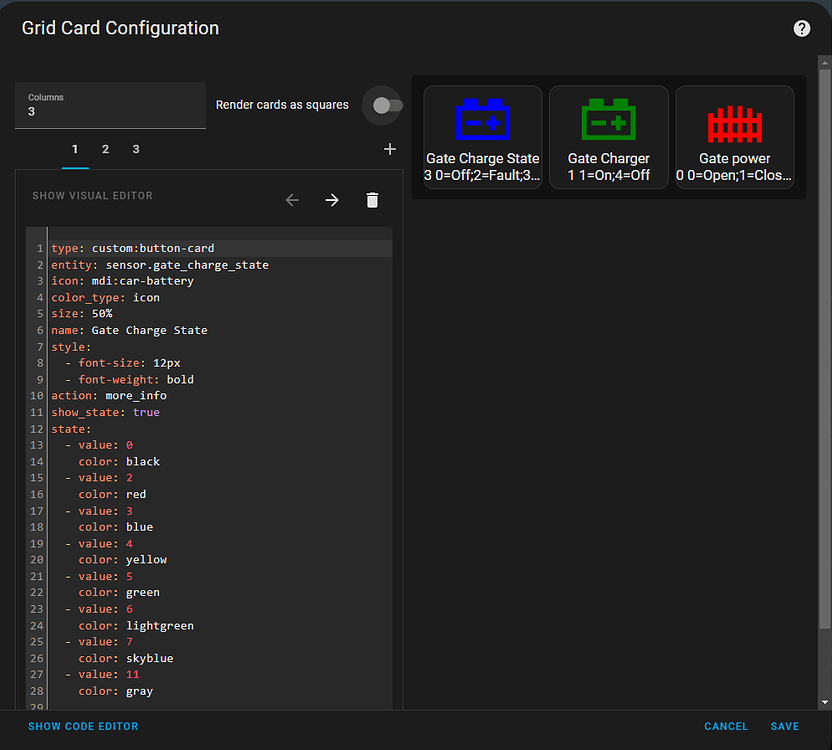Click the red gate icon on Gate power card
The height and width of the screenshot is (750, 832).
(x=734, y=122)
